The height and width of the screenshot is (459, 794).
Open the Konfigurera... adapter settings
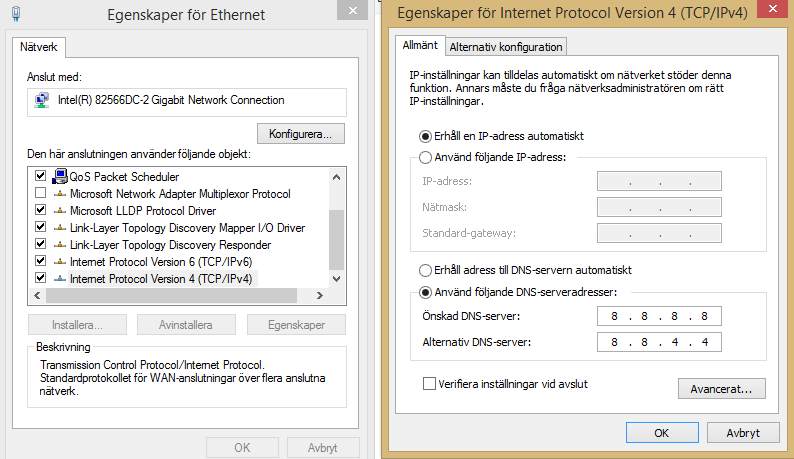click(301, 134)
